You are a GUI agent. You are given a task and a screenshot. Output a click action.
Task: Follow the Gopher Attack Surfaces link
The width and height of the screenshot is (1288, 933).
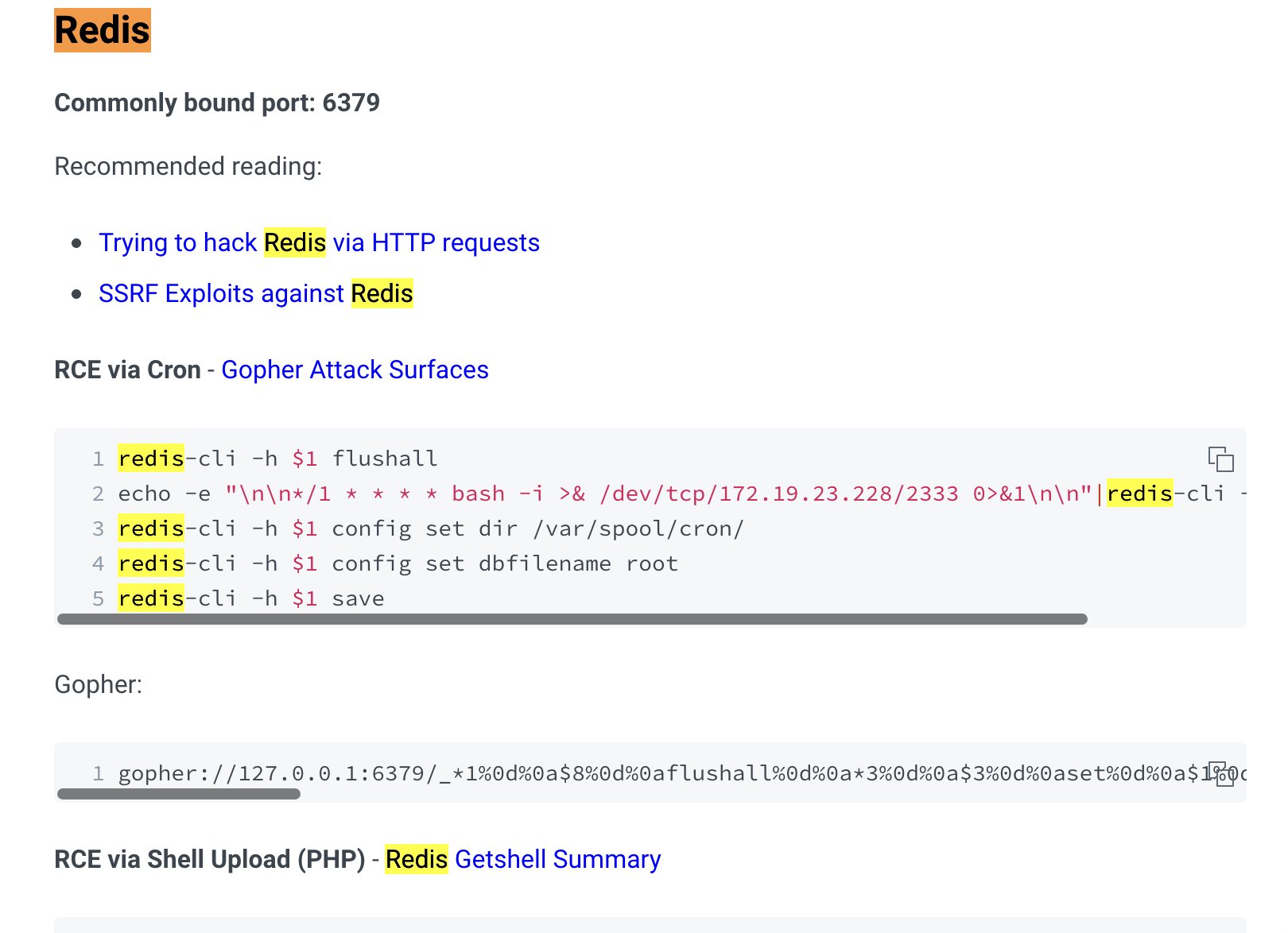[355, 370]
